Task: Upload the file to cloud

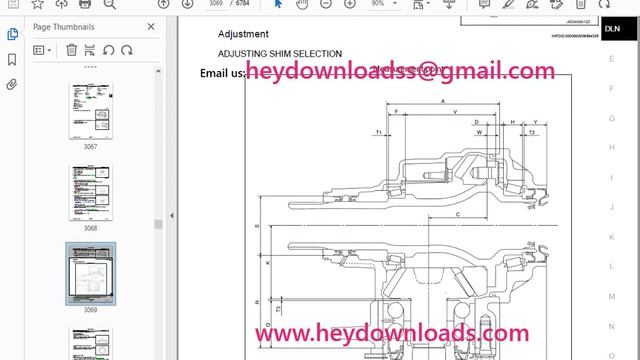Action: tap(61, 4)
